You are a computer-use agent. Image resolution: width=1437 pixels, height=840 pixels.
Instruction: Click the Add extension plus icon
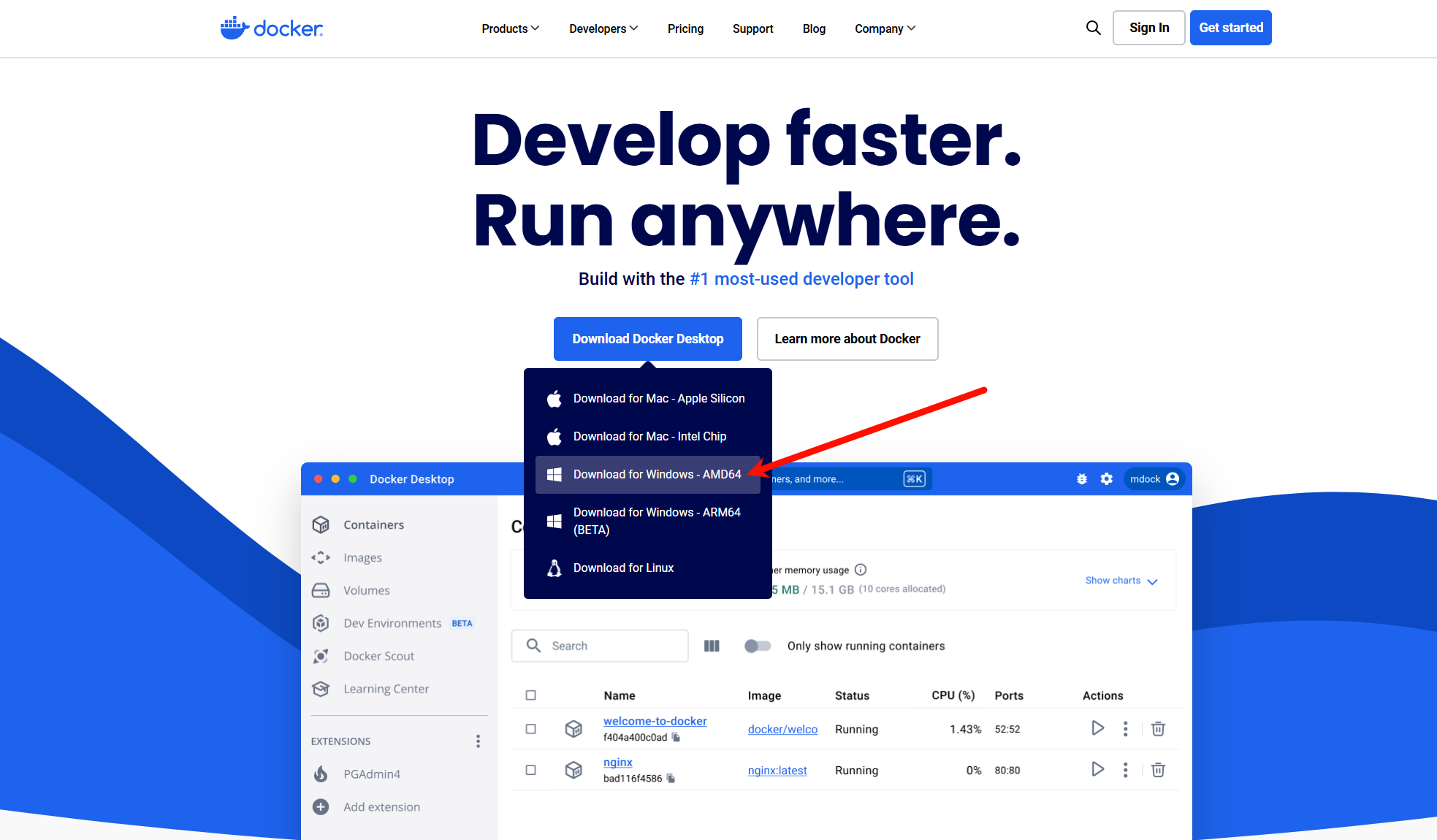[321, 807]
